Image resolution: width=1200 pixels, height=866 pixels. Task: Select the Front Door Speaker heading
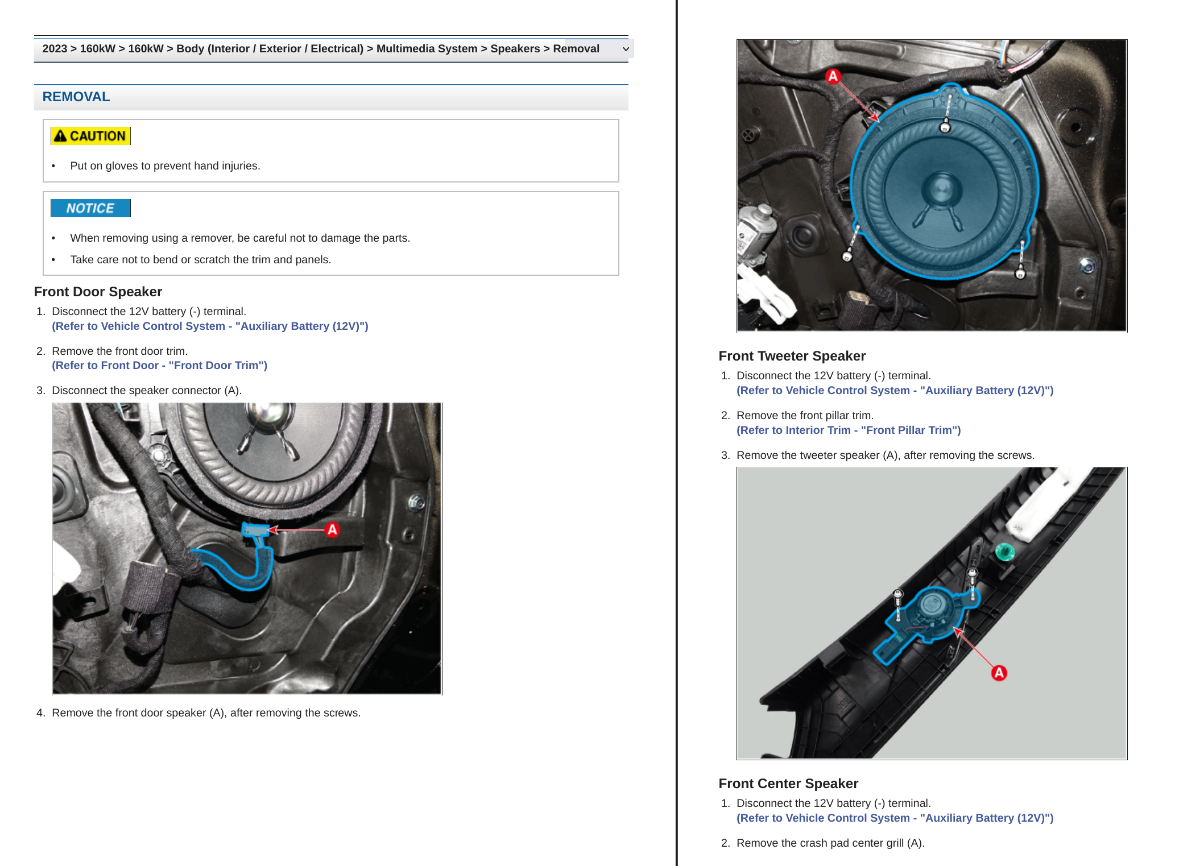point(98,292)
